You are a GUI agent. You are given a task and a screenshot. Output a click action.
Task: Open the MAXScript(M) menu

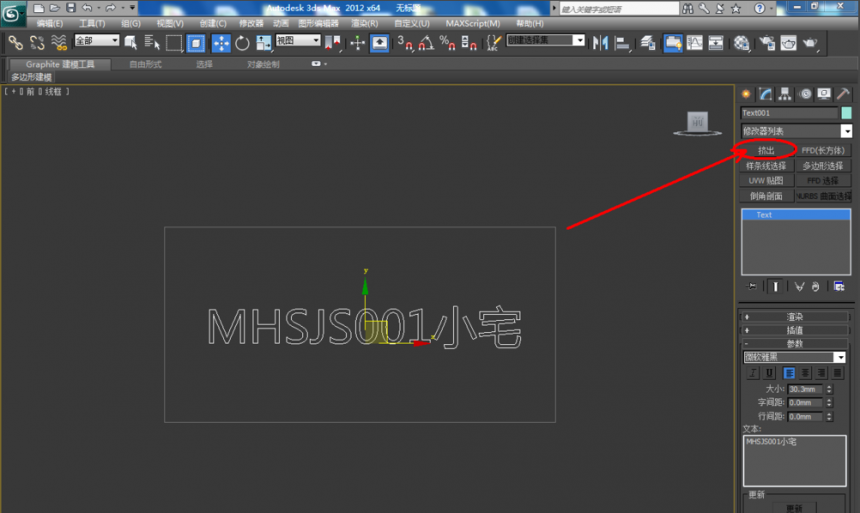pyautogui.click(x=473, y=24)
